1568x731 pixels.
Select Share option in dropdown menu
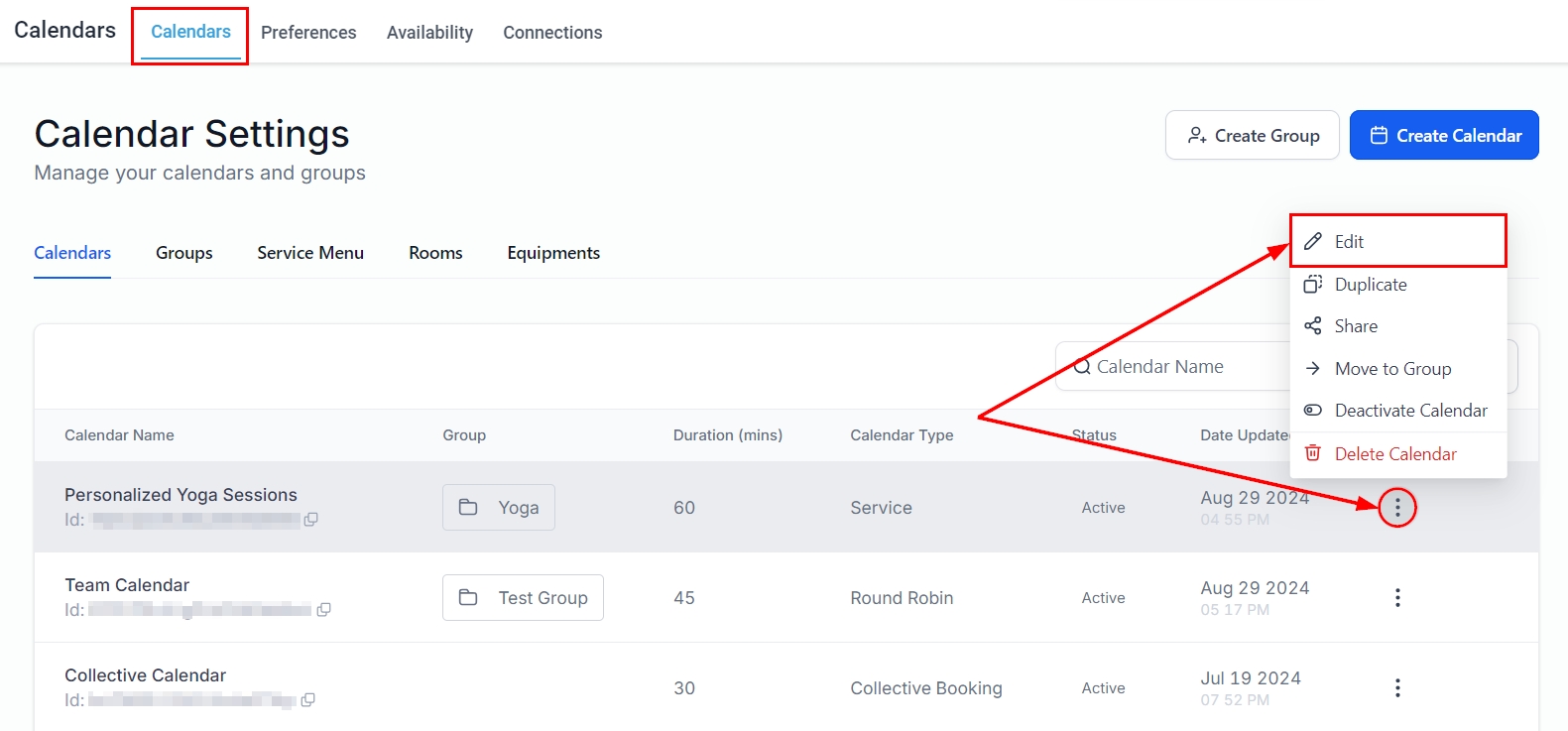tap(1355, 326)
